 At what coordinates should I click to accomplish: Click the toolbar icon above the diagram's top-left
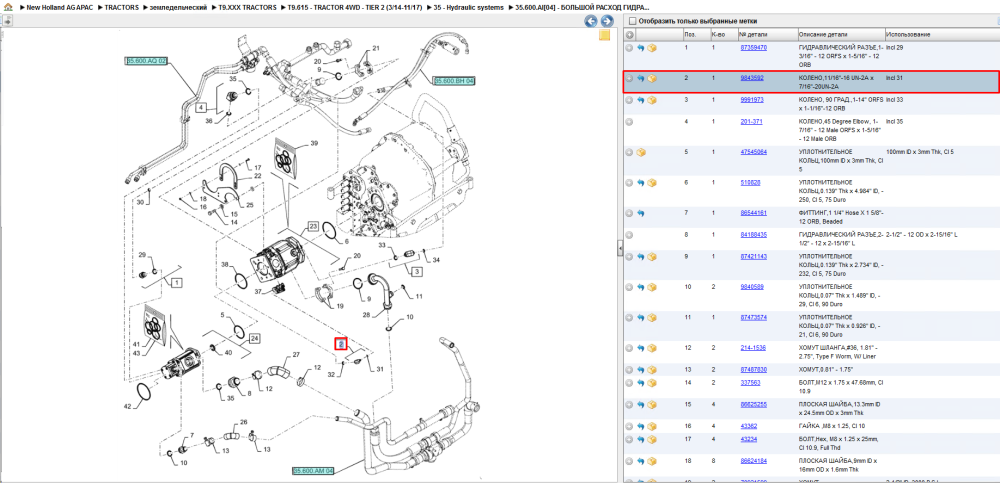click(x=6, y=20)
